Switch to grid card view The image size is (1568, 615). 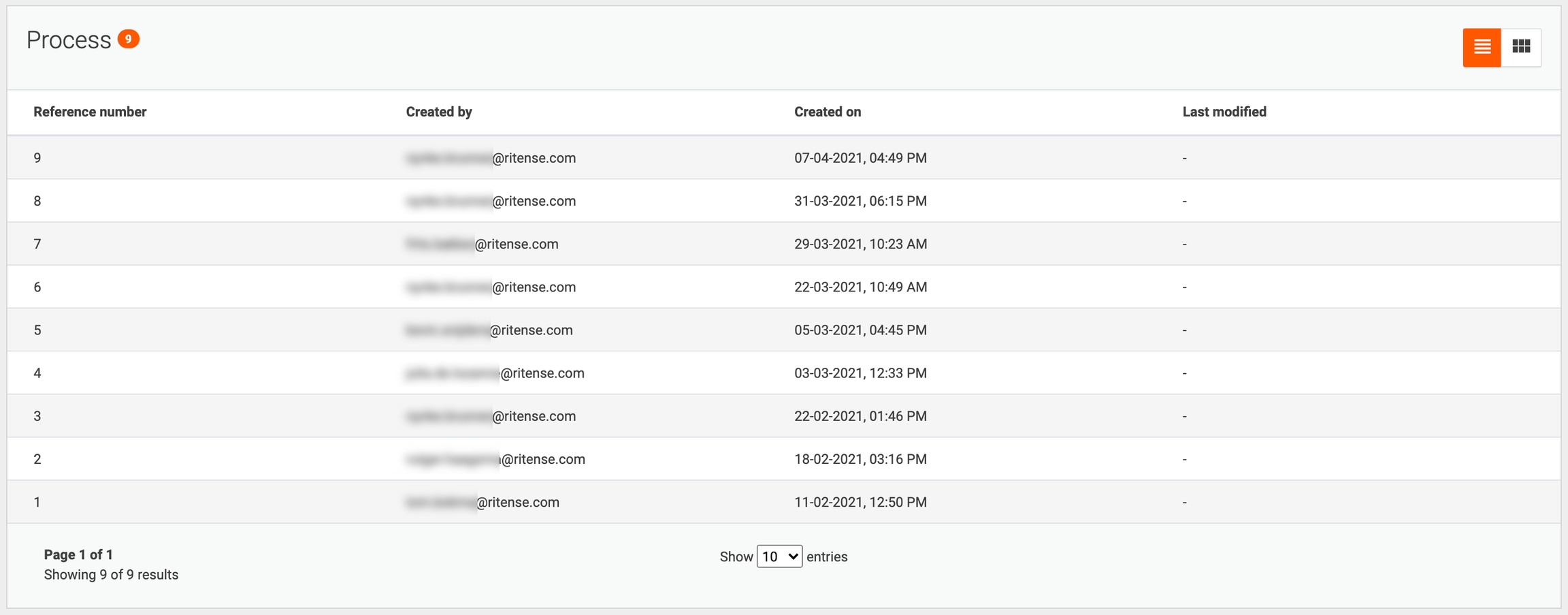(1521, 47)
